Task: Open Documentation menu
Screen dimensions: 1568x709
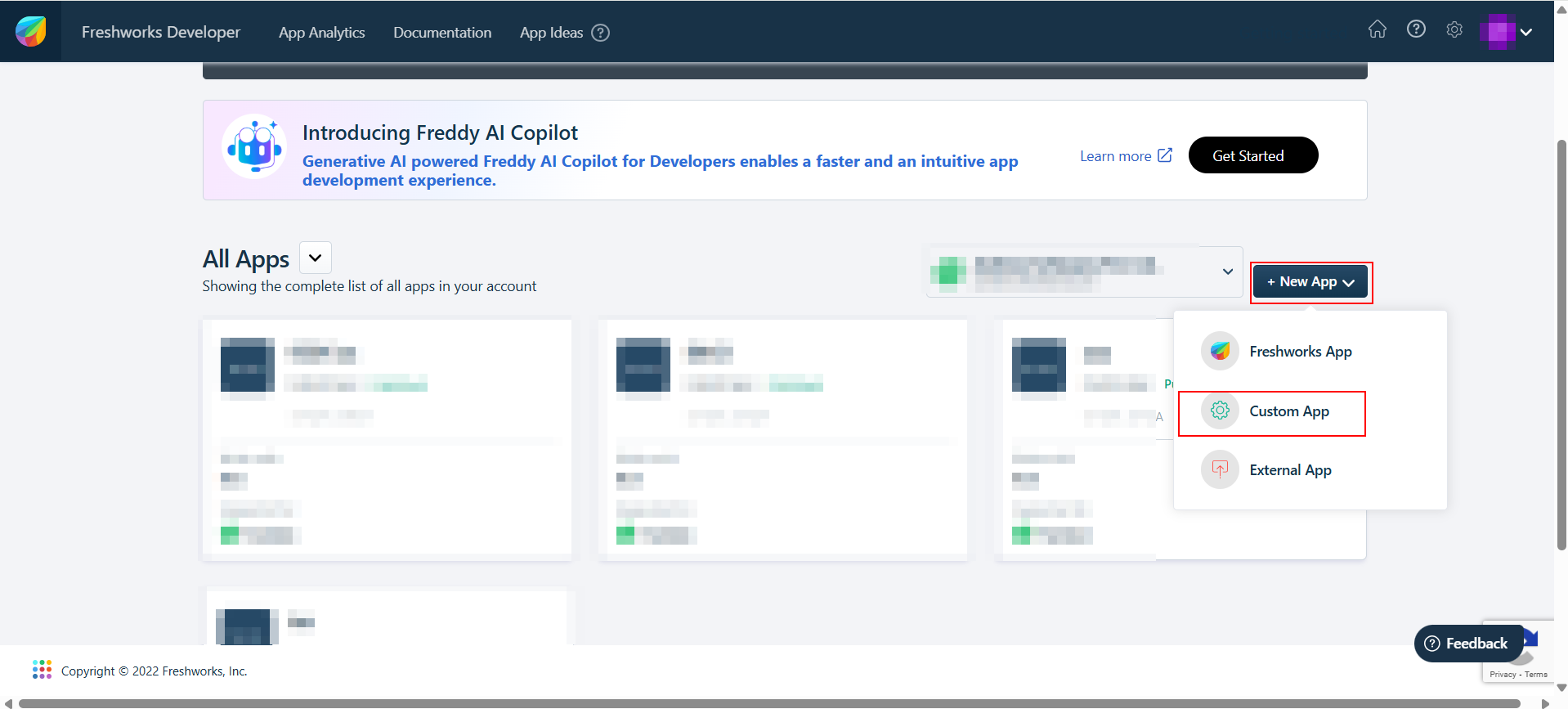Action: [442, 33]
